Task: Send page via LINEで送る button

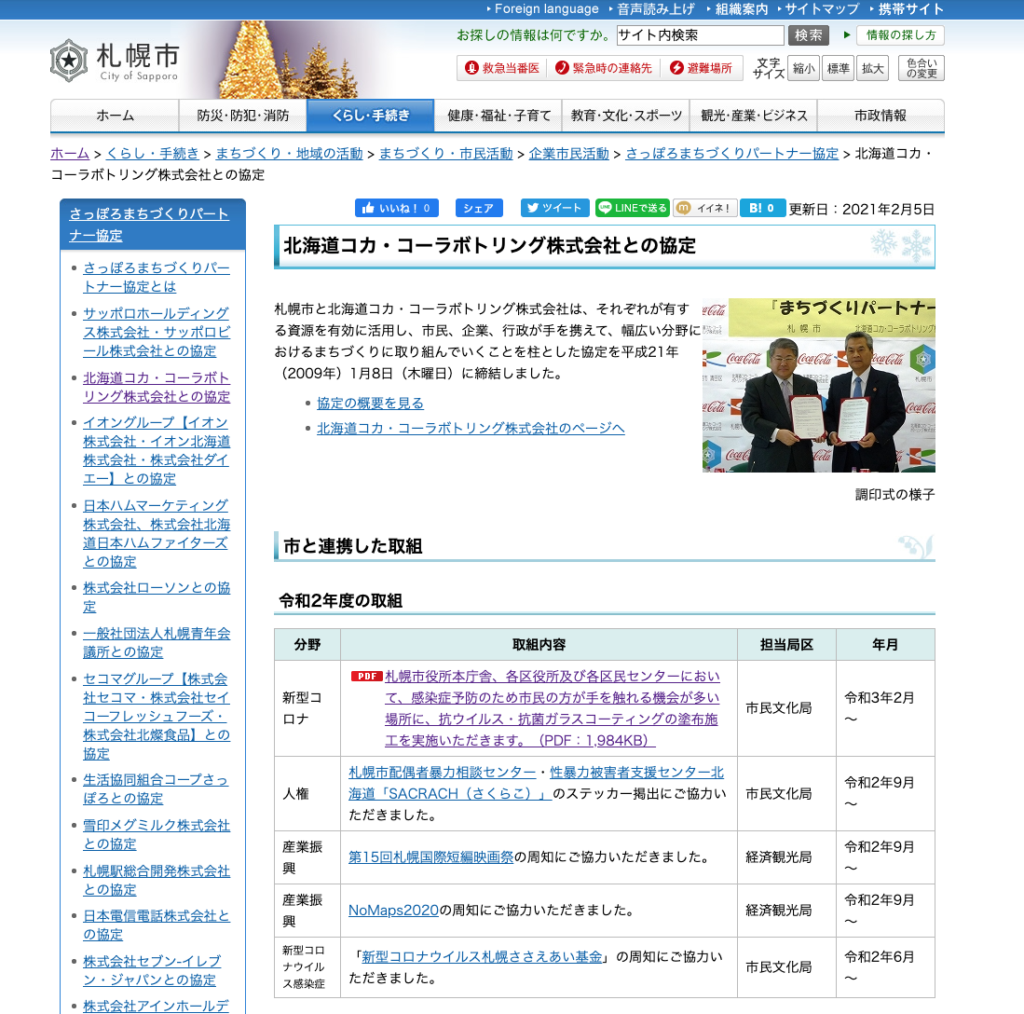Action: [632, 208]
